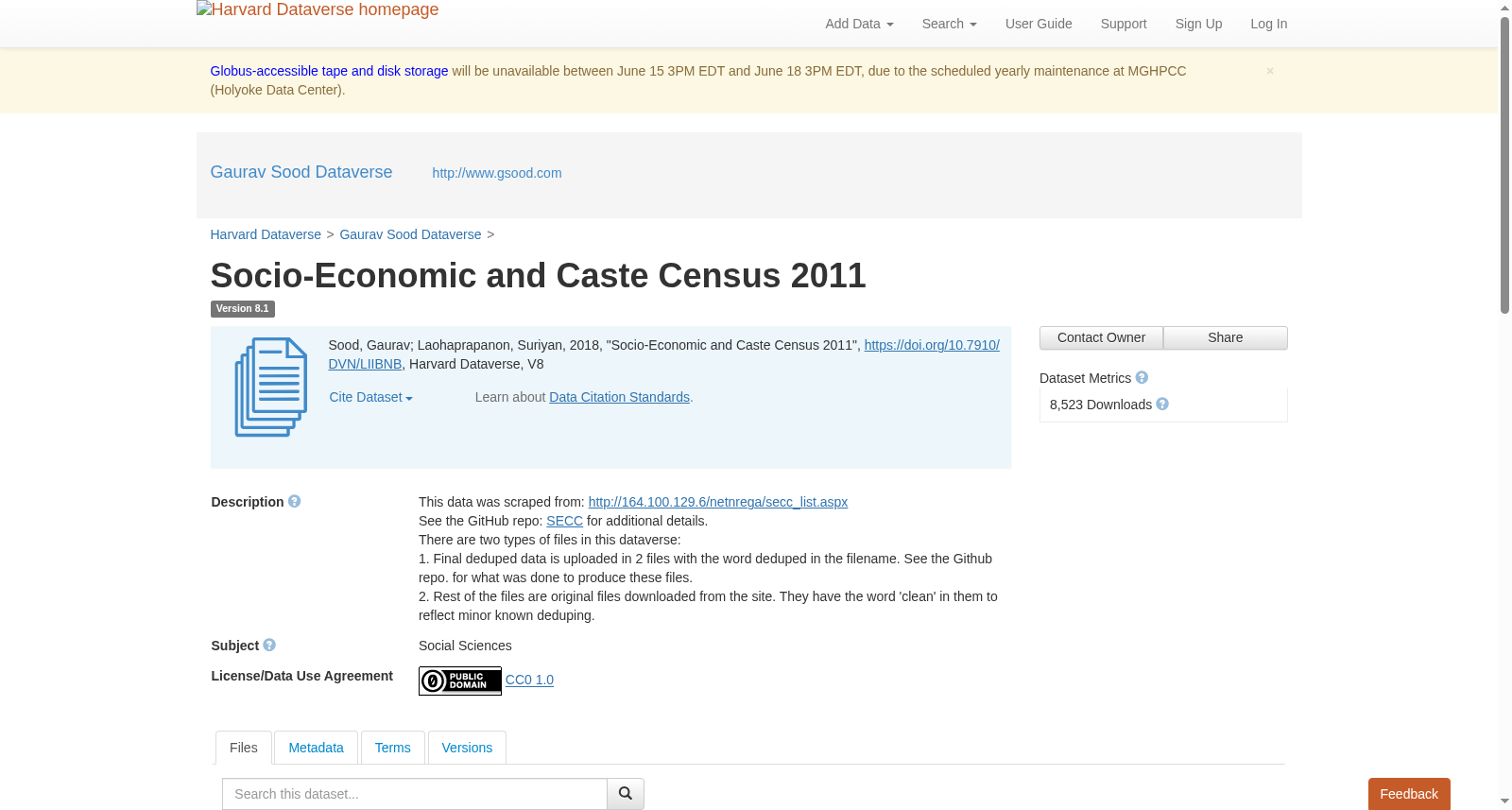Switch to the Metadata tab
The width and height of the screenshot is (1512, 810).
coord(316,748)
